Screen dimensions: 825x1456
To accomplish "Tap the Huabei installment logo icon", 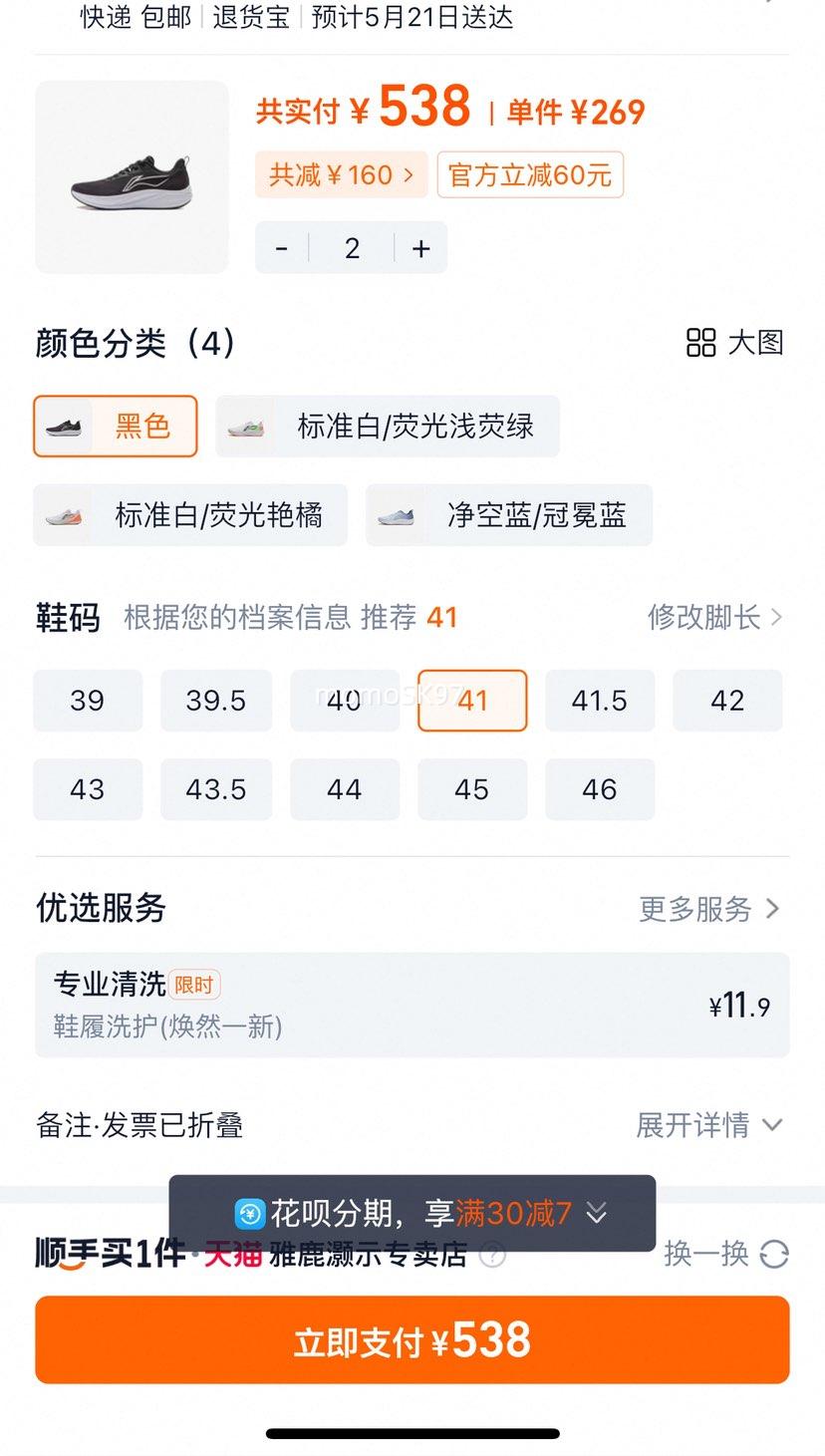I will 250,1213.
